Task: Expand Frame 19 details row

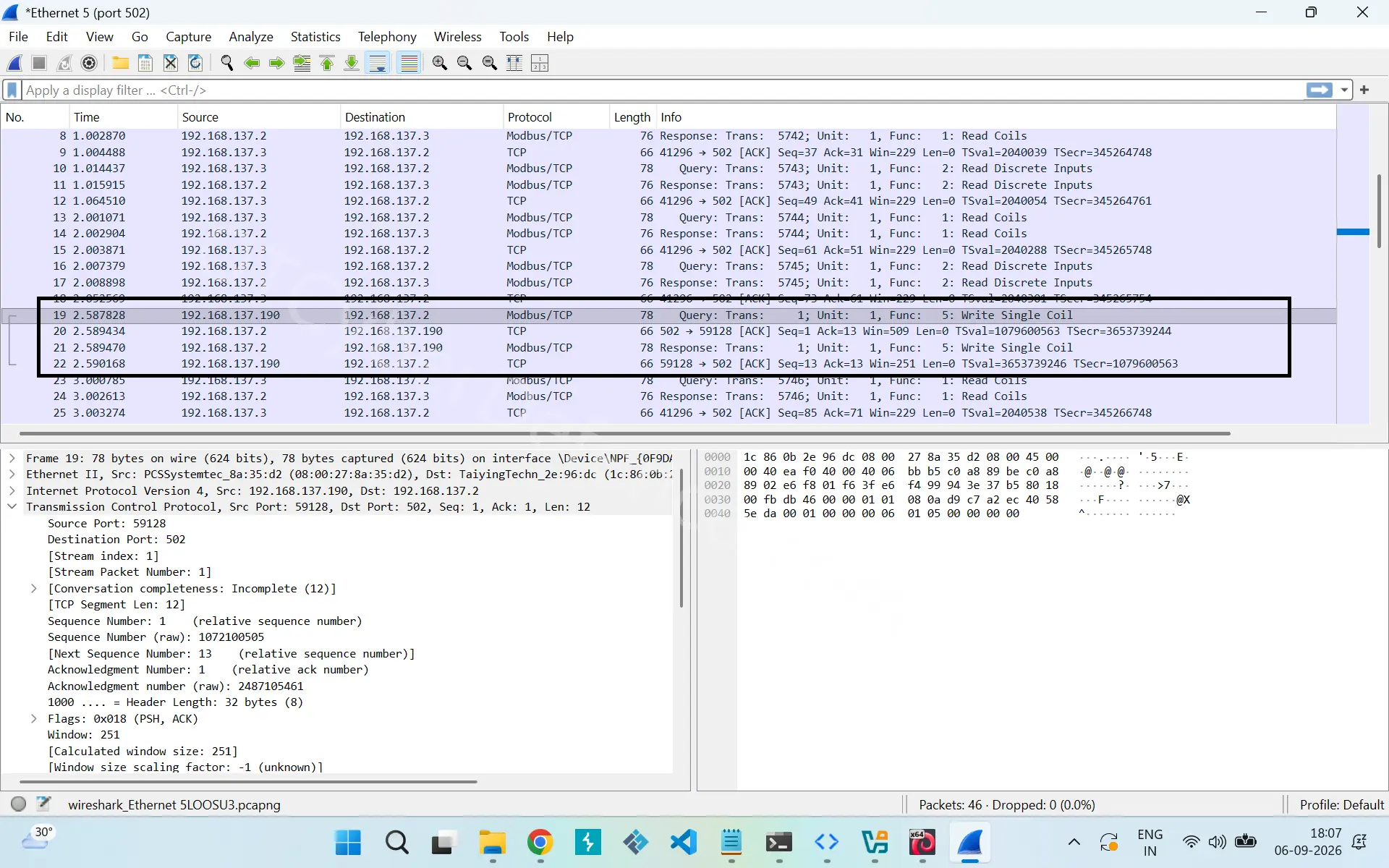Action: click(12, 458)
